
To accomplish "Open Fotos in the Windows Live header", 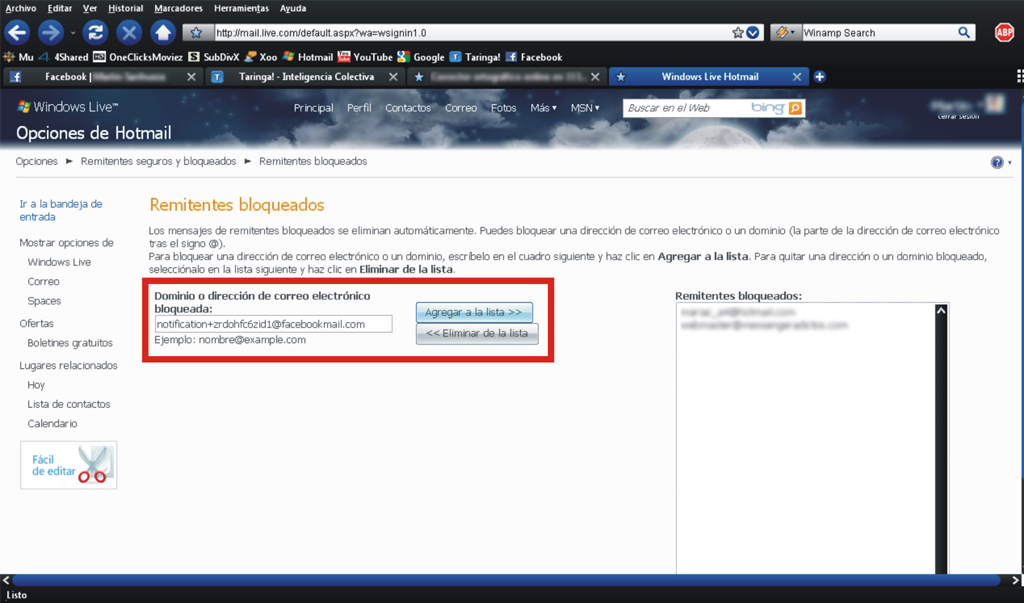I will pyautogui.click(x=504, y=108).
